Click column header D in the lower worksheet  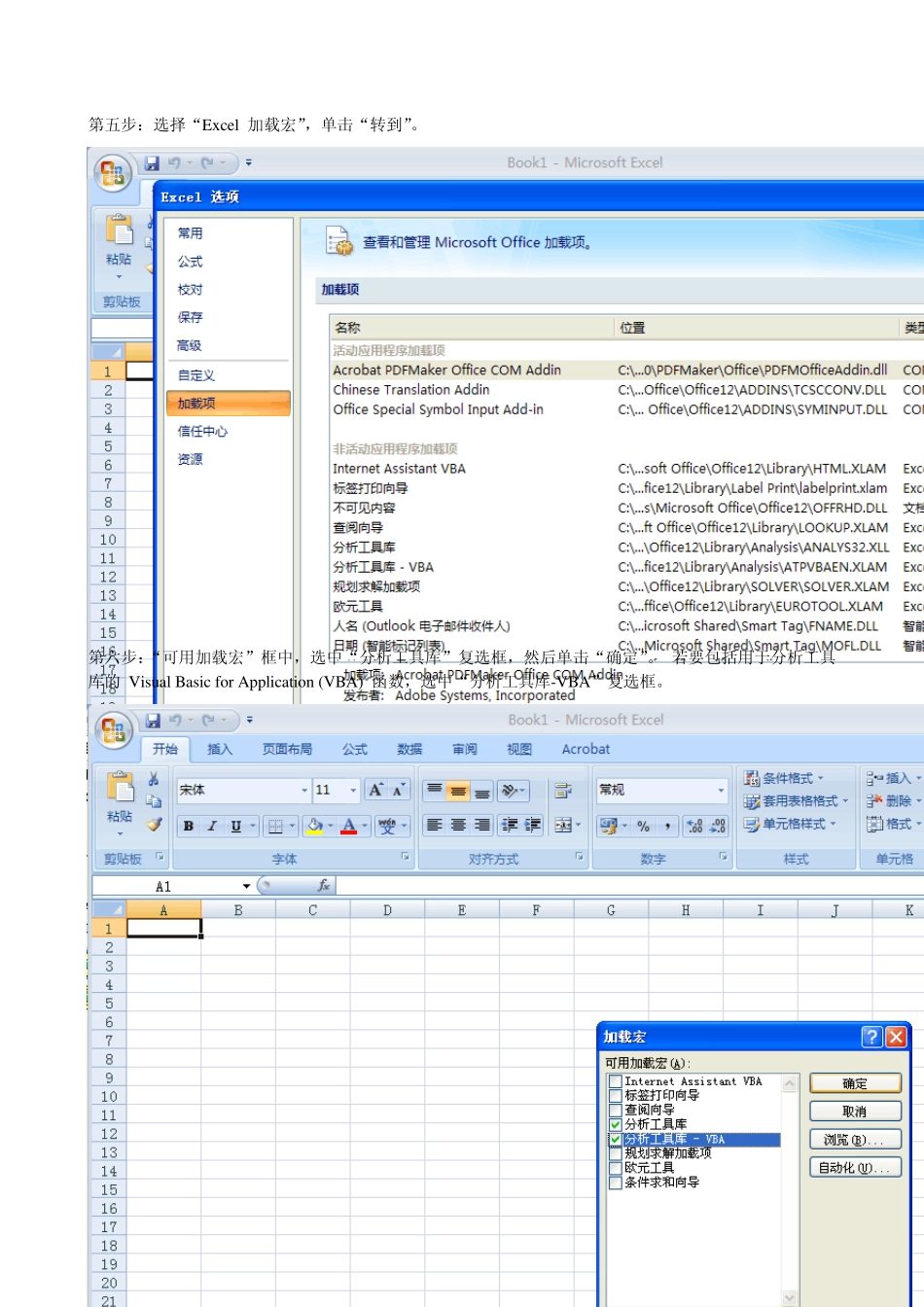coord(387,910)
